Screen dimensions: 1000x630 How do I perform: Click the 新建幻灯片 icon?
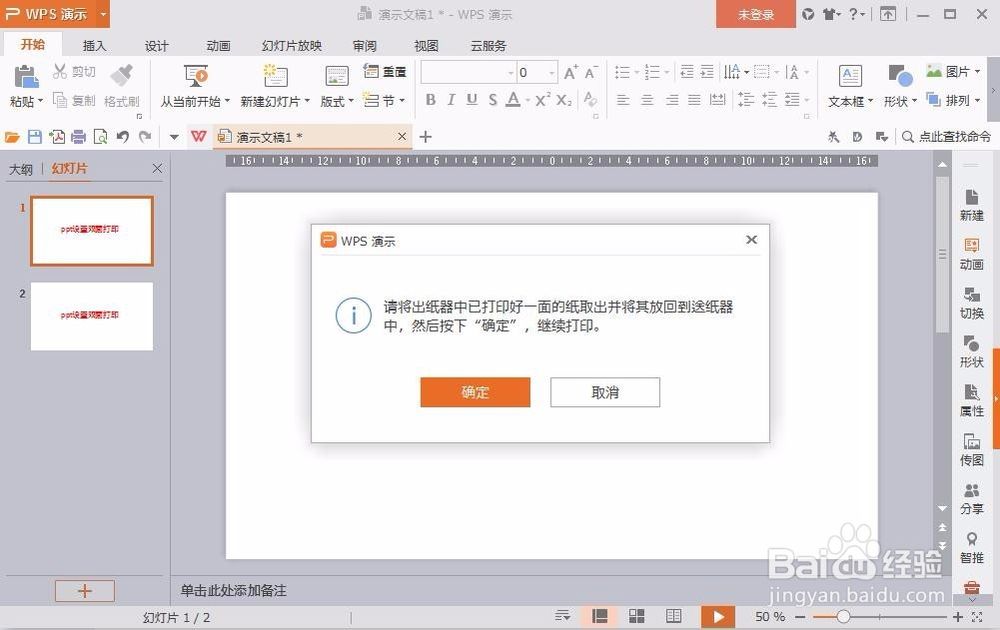click(x=276, y=76)
